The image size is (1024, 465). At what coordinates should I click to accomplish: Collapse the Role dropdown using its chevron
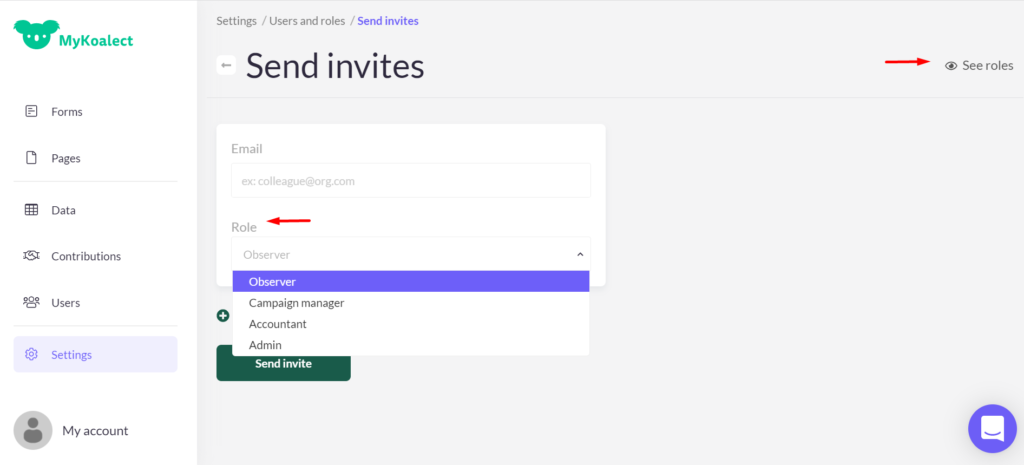580,255
